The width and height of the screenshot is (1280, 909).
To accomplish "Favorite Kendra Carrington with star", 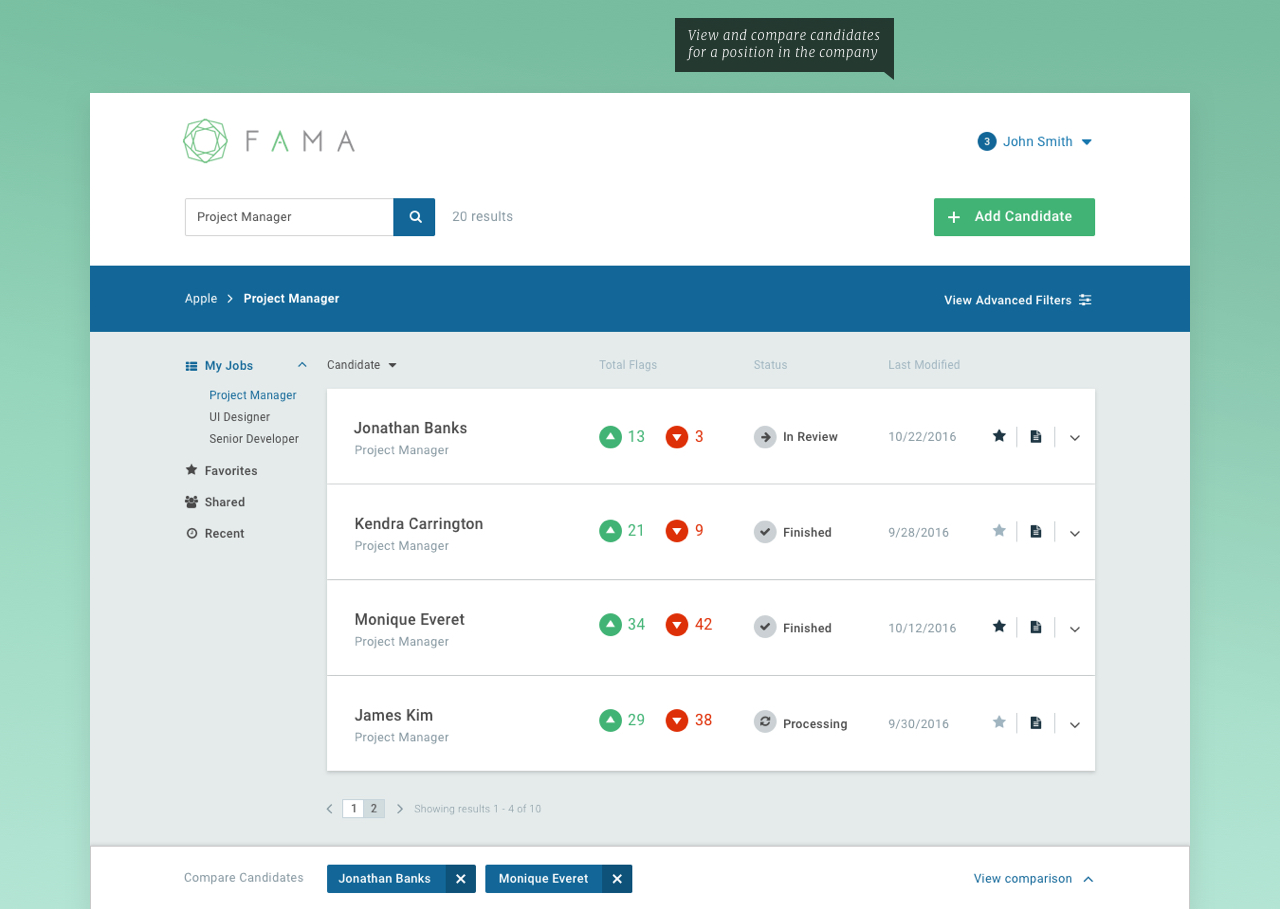I will coord(999,531).
